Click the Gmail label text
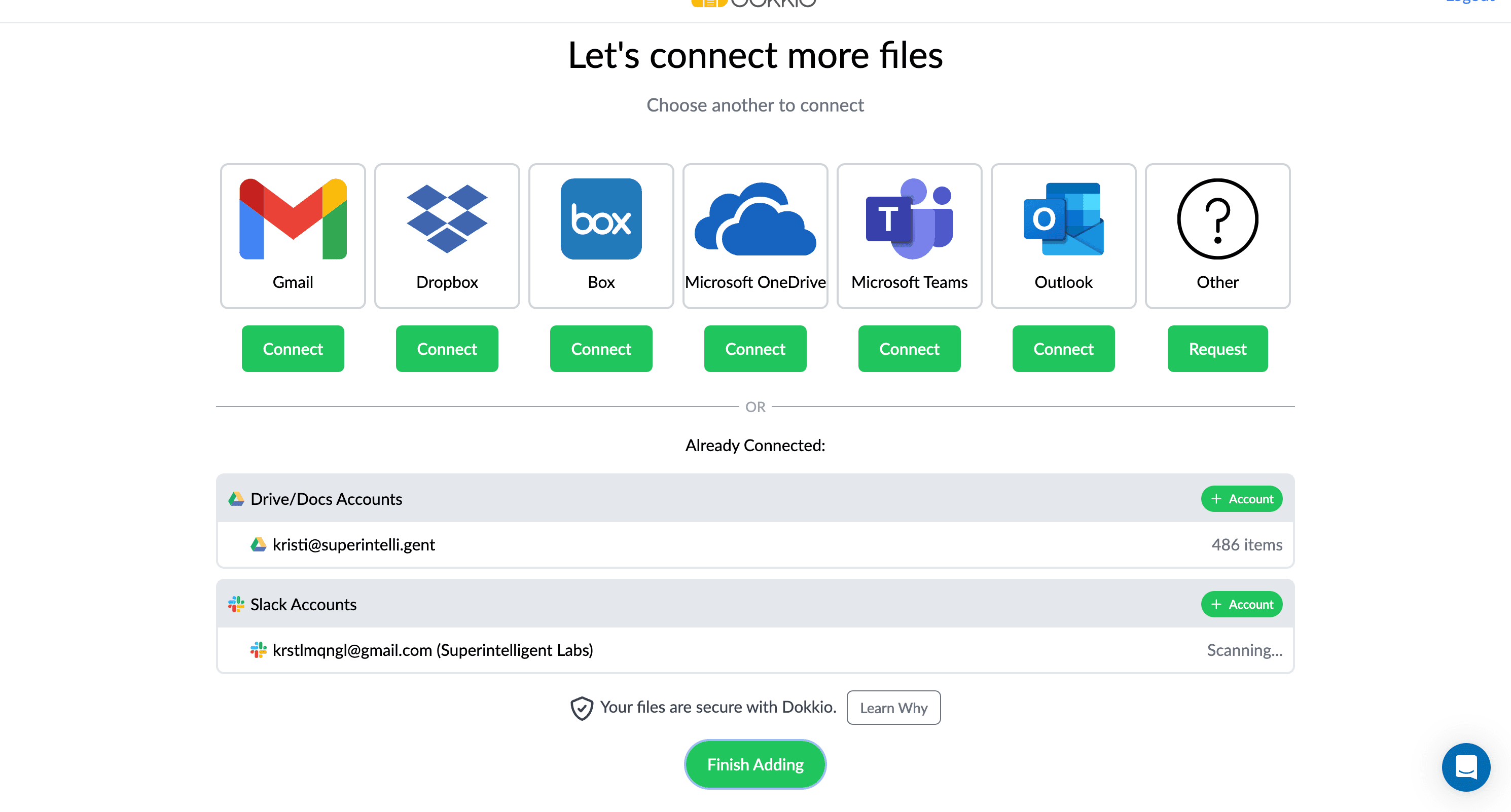 (x=293, y=282)
